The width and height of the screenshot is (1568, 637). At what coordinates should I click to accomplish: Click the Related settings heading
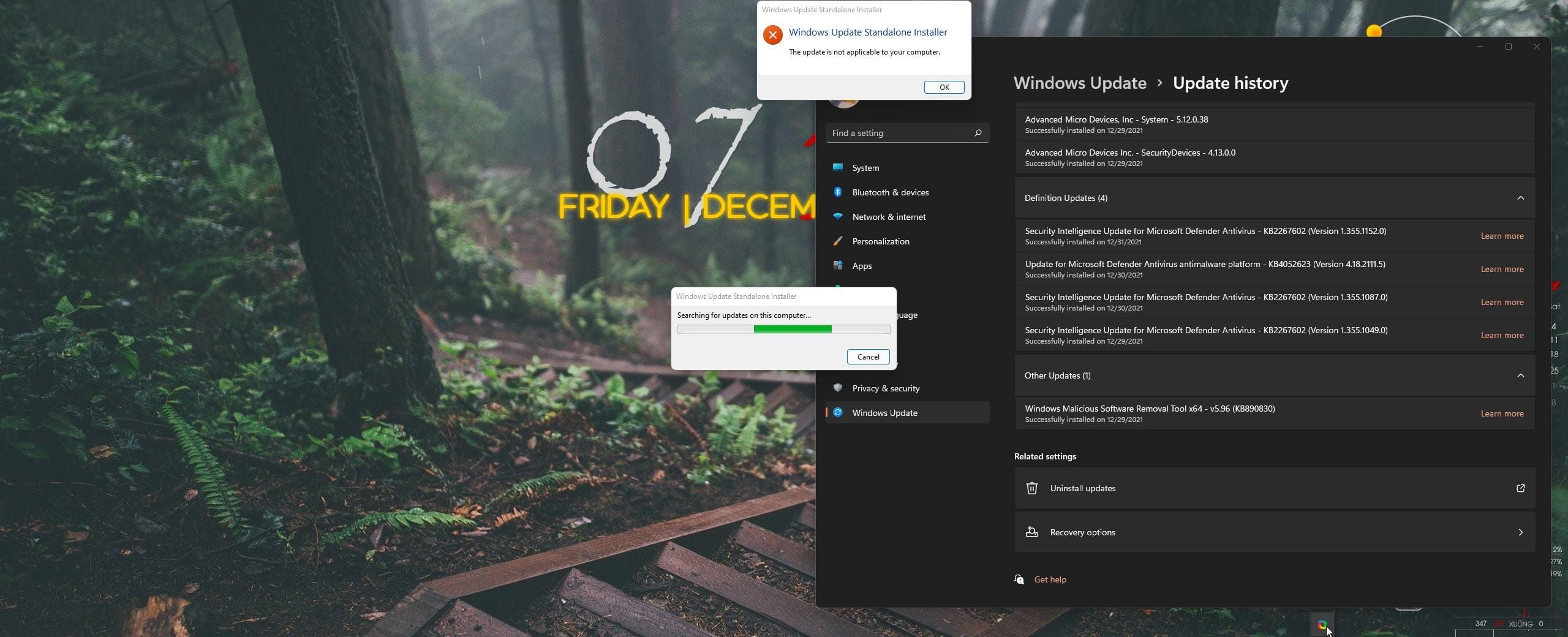[x=1045, y=456]
